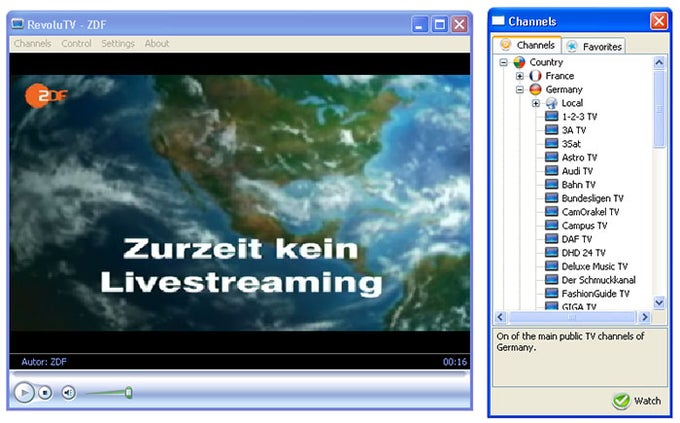Viewport: 680px width, 423px height.
Task: Click the FashionGuide TV channel icon
Action: click(551, 293)
